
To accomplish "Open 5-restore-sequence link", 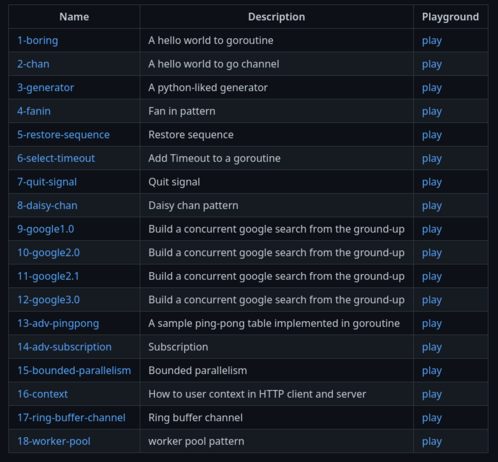I will pyautogui.click(x=63, y=135).
